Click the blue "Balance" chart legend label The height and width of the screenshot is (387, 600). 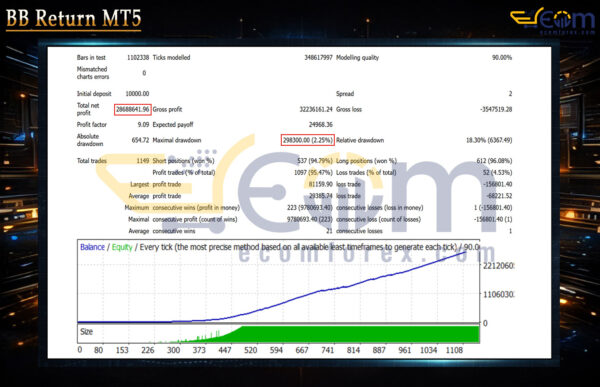click(x=93, y=247)
